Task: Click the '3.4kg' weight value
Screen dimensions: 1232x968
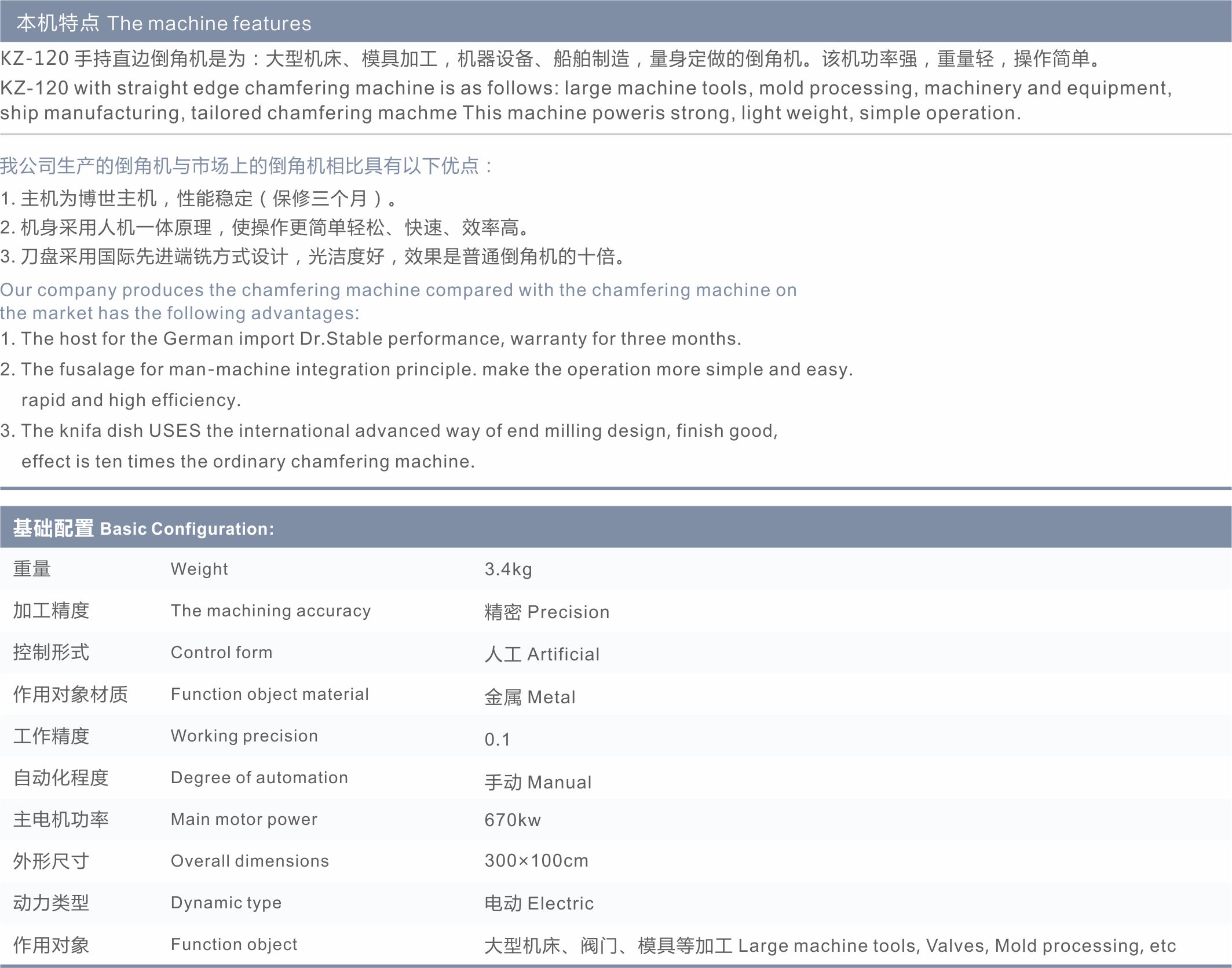Action: 508,569
